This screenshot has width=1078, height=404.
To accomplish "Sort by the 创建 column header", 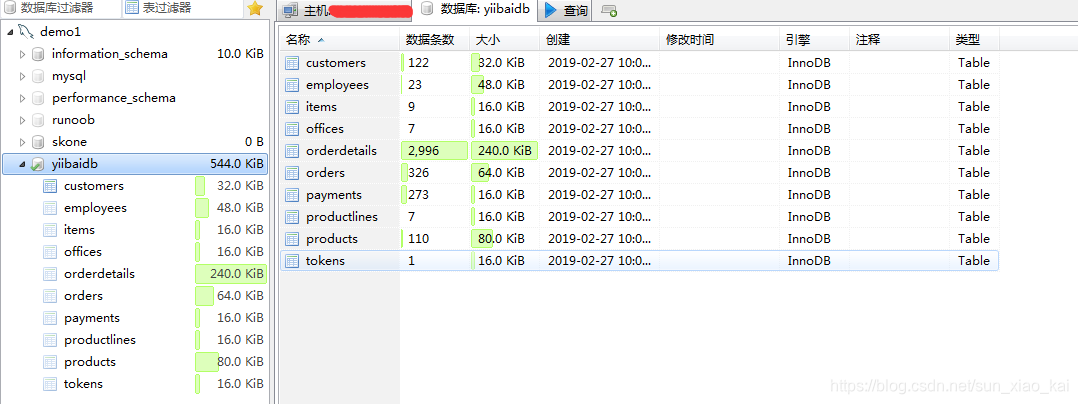I will click(600, 40).
